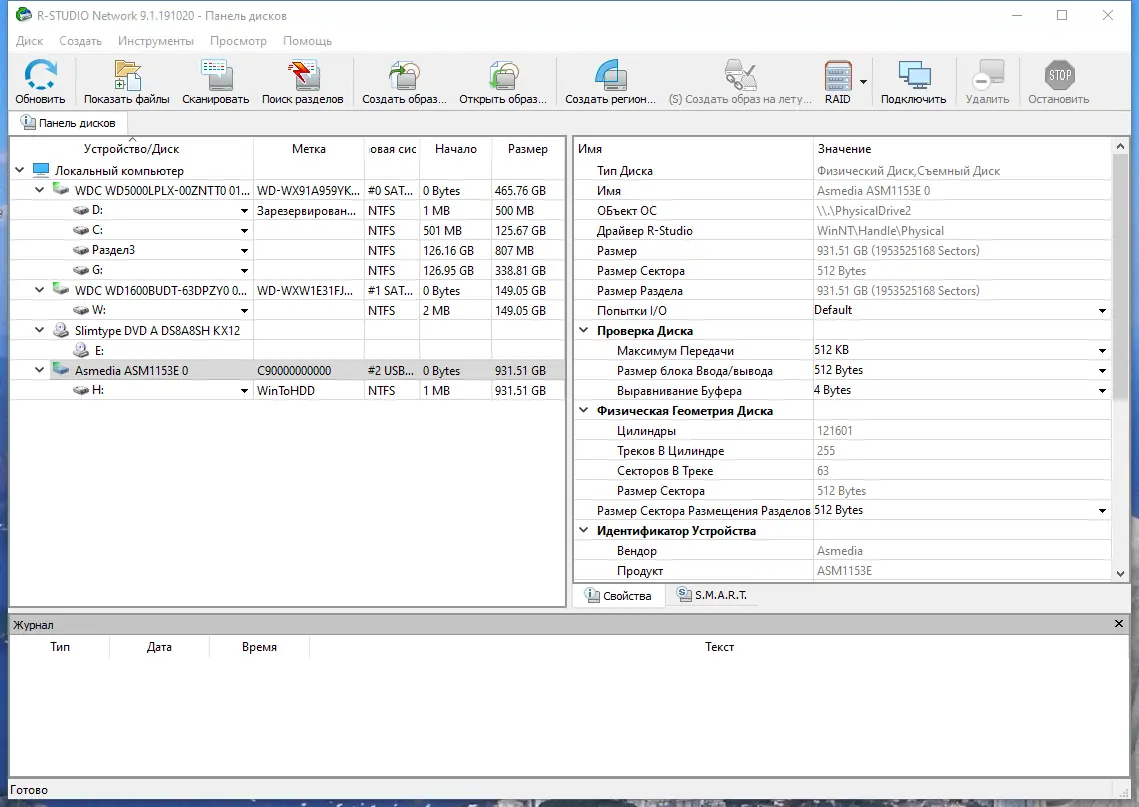This screenshot has width=1139, height=807.
Task: Open the Диск menu
Action: 28,41
